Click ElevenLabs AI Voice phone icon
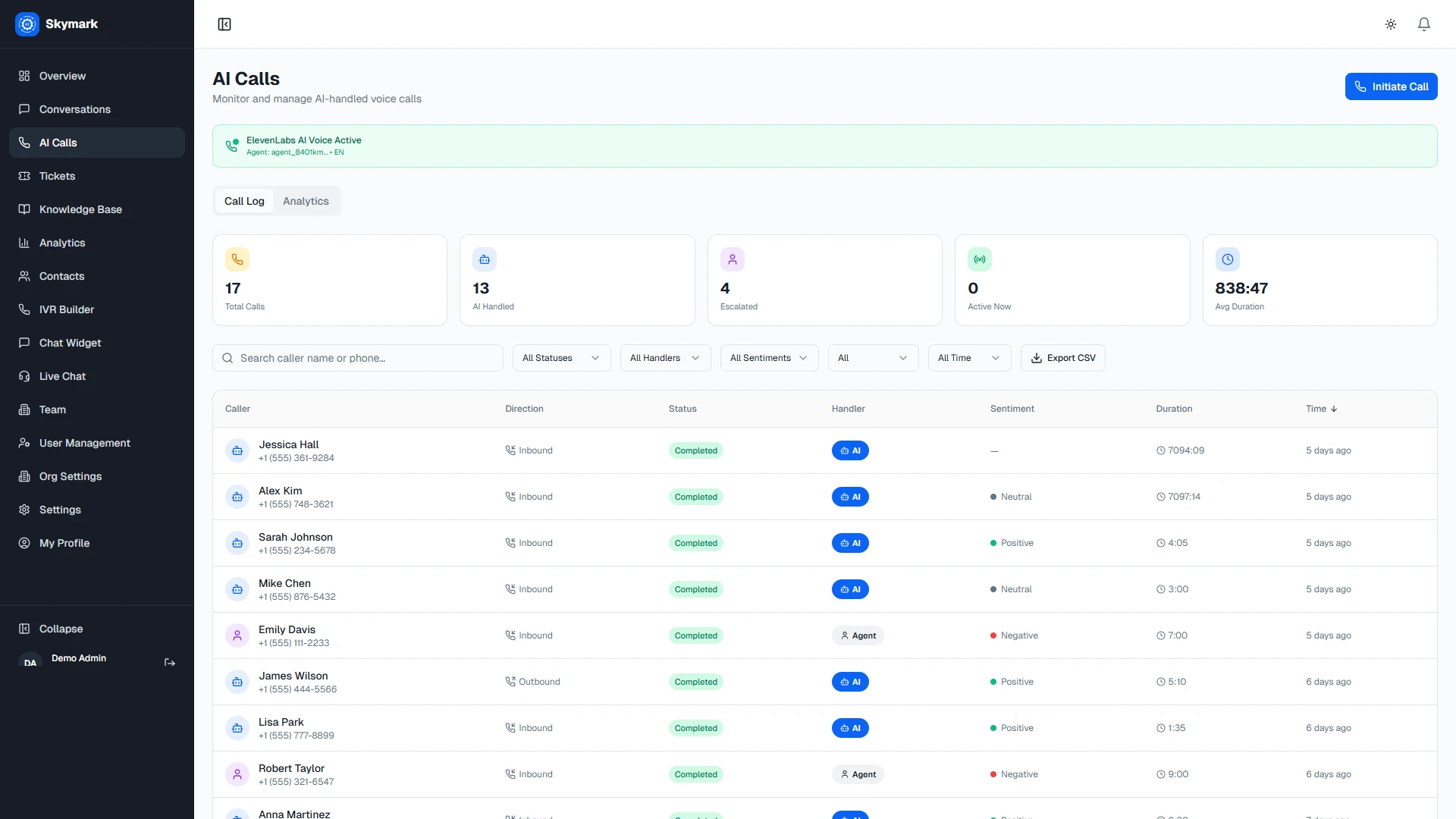The width and height of the screenshot is (1456, 819). pos(232,146)
